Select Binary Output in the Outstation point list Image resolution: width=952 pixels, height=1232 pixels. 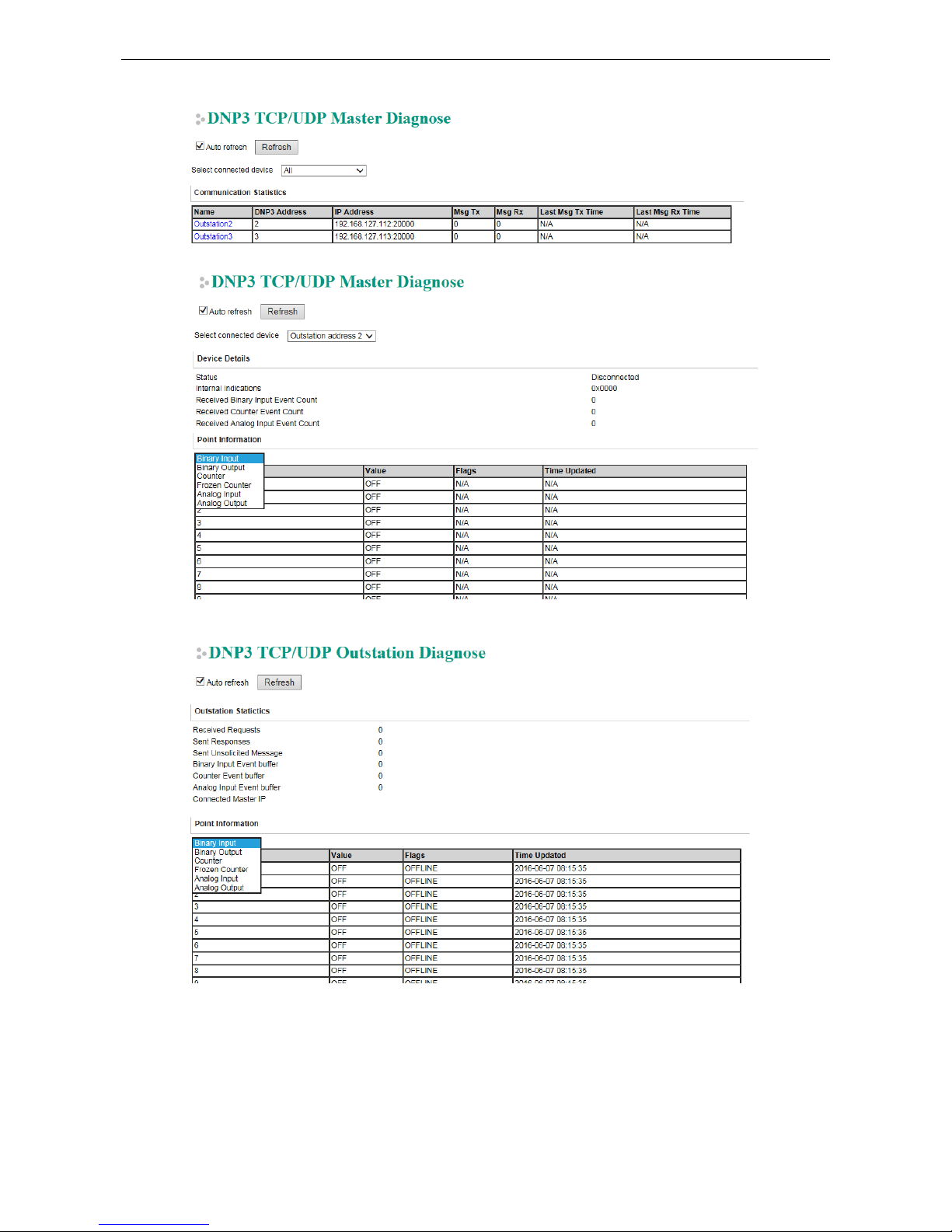226,852
